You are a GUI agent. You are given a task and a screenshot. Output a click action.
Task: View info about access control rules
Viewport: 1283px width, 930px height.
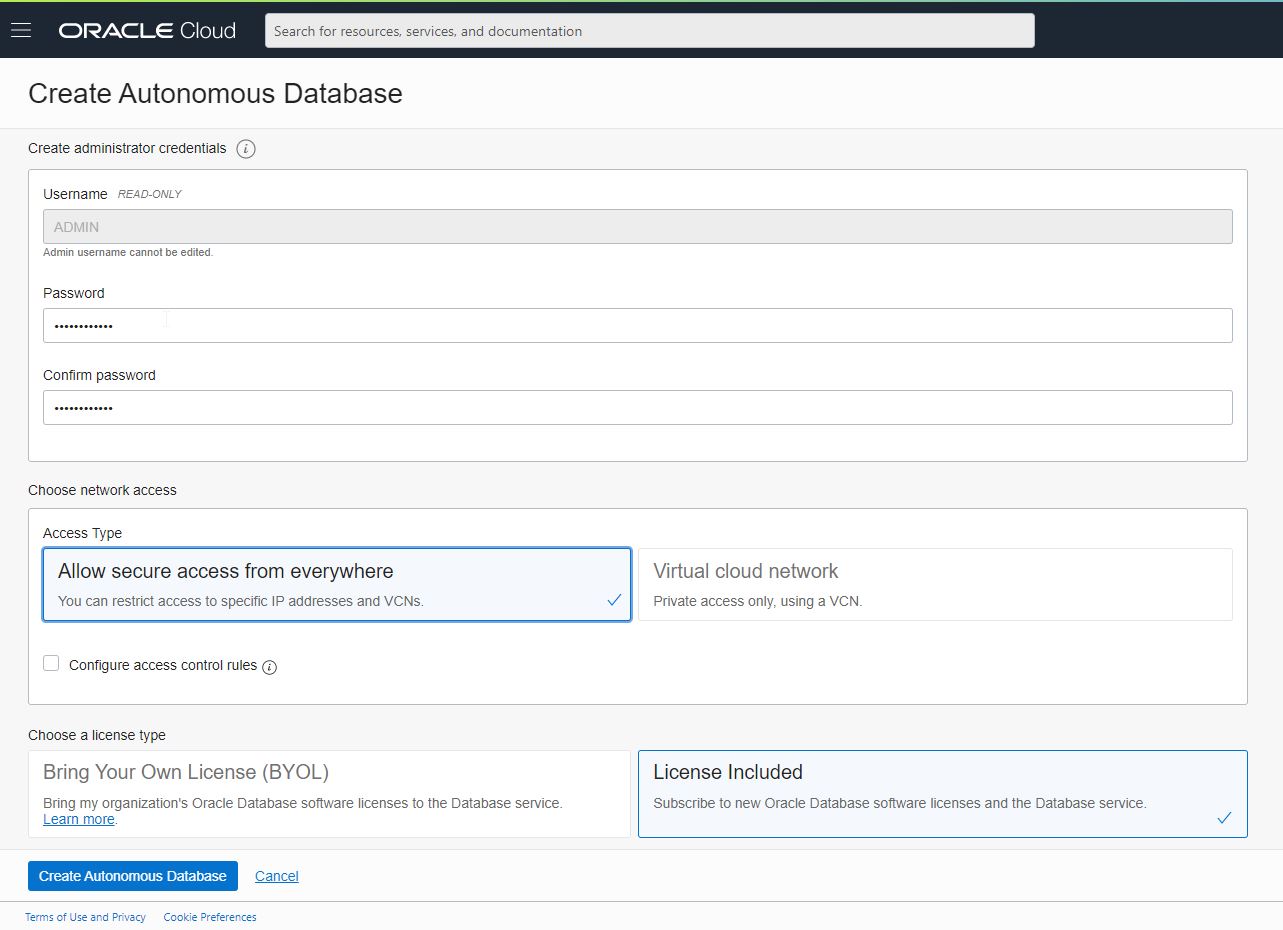(x=268, y=666)
